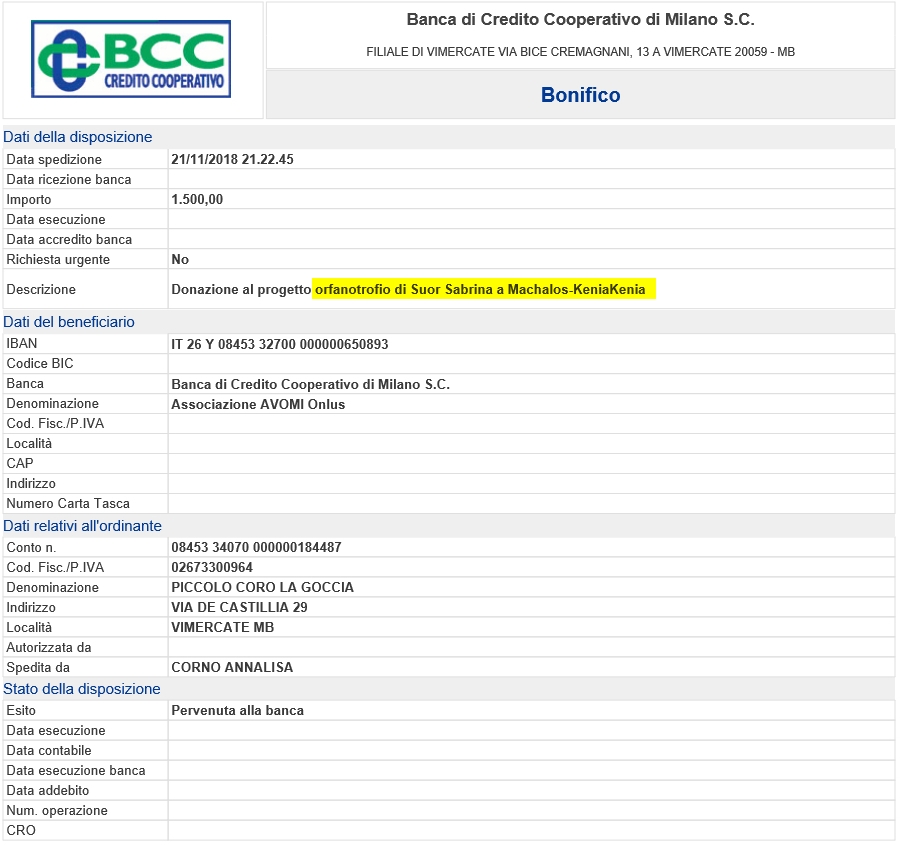Image resolution: width=900 pixels, height=846 pixels.
Task: Click IBAN value 'IT 26 Y 08453 32700 000000650893'
Action: (280, 344)
